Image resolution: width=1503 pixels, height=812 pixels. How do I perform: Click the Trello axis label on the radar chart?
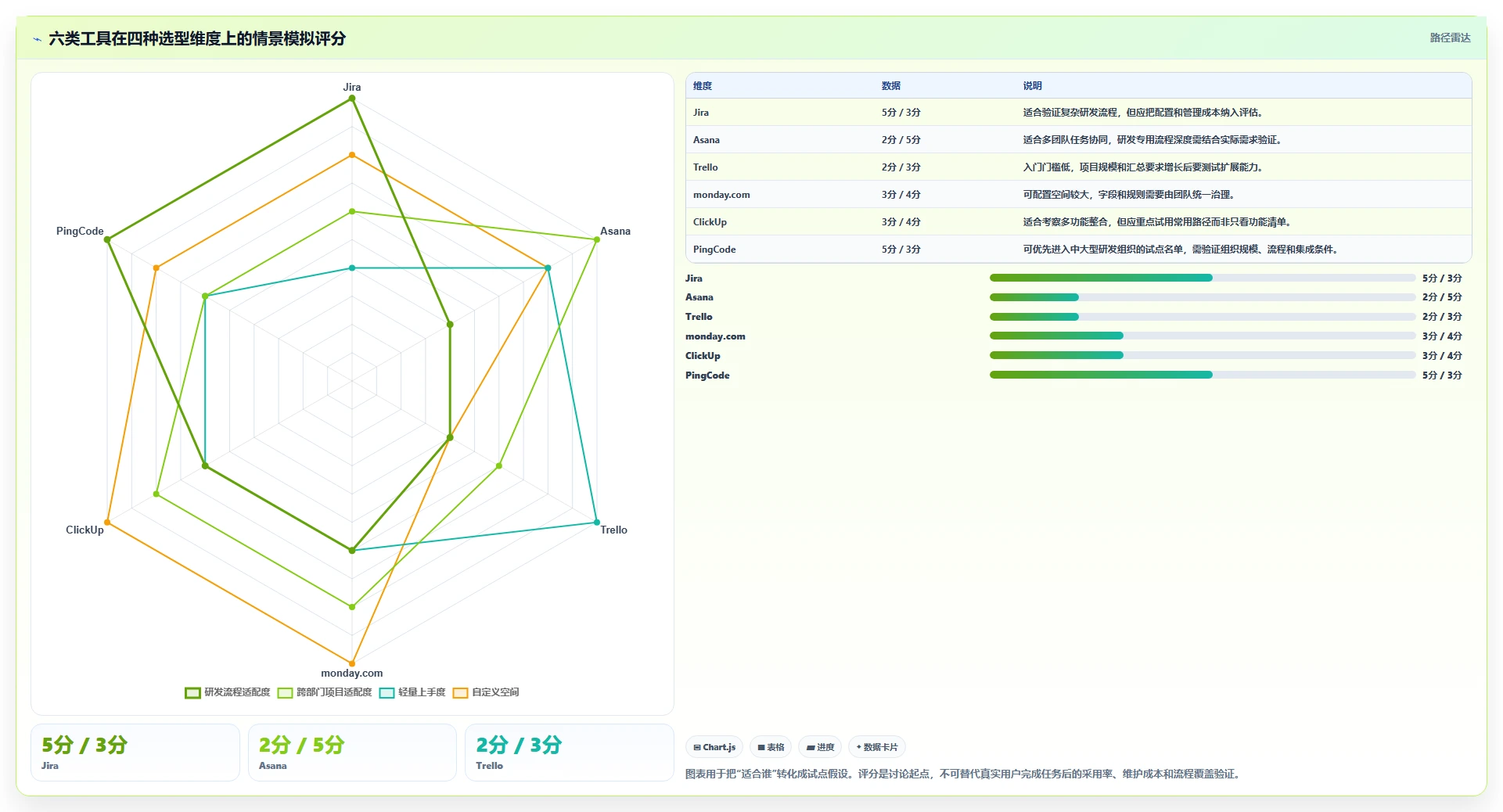(x=614, y=530)
